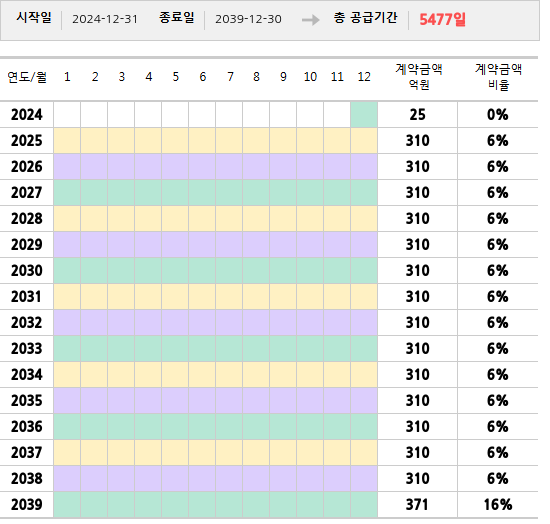Select the 2028 year row label
This screenshot has width=550, height=524.
[27, 219]
